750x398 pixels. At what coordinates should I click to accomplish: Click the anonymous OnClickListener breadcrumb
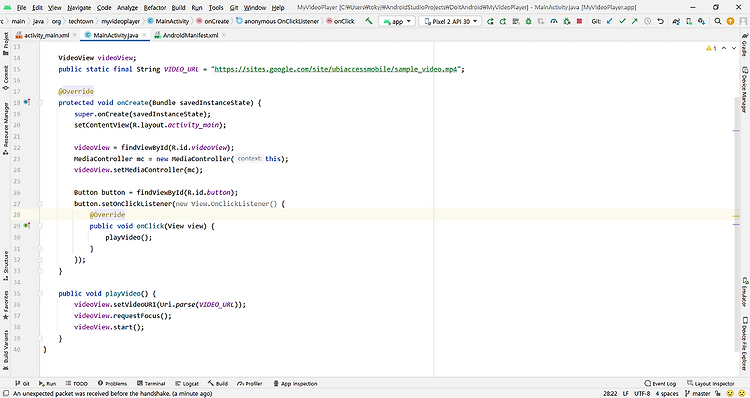tap(277, 21)
